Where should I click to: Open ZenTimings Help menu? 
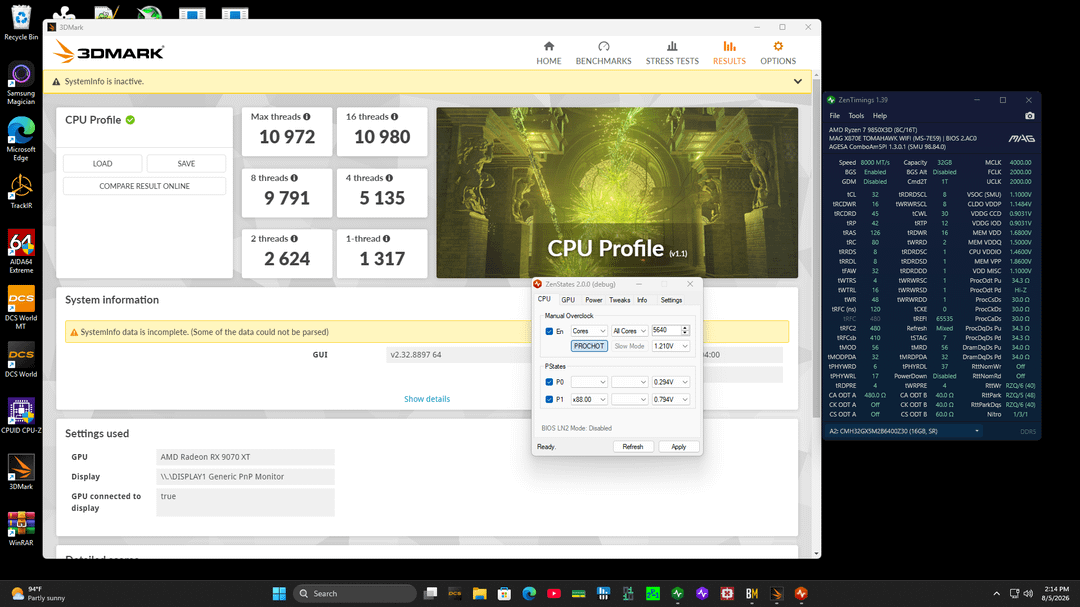pos(880,116)
